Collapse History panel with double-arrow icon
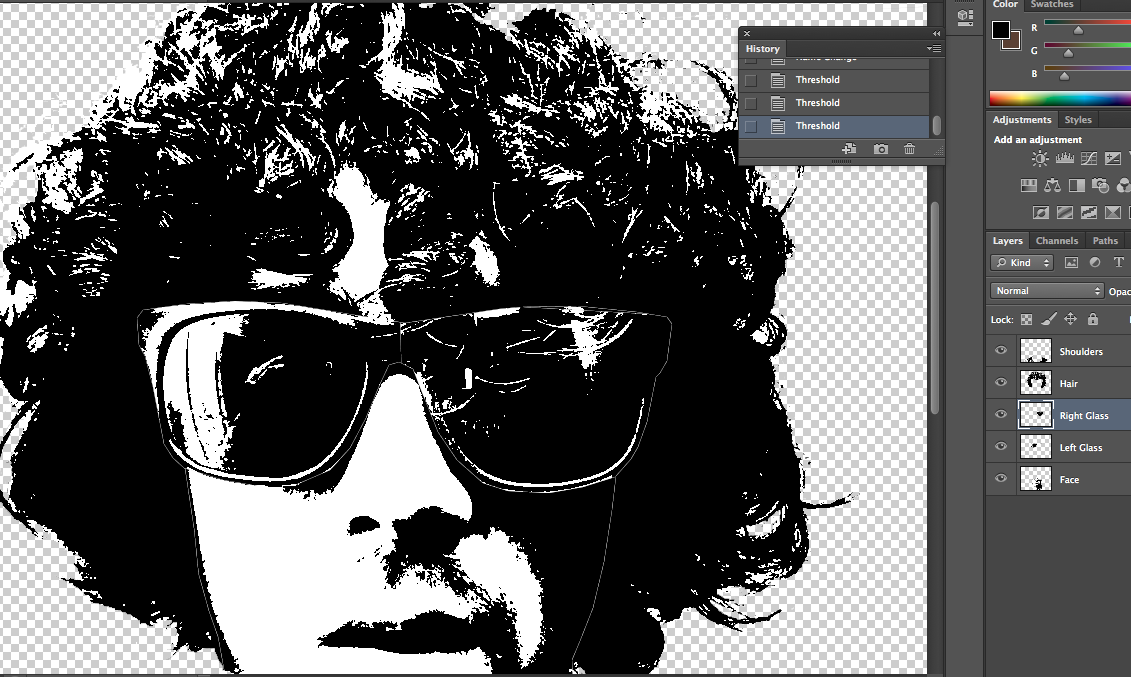The width and height of the screenshot is (1131, 677). [x=936, y=33]
